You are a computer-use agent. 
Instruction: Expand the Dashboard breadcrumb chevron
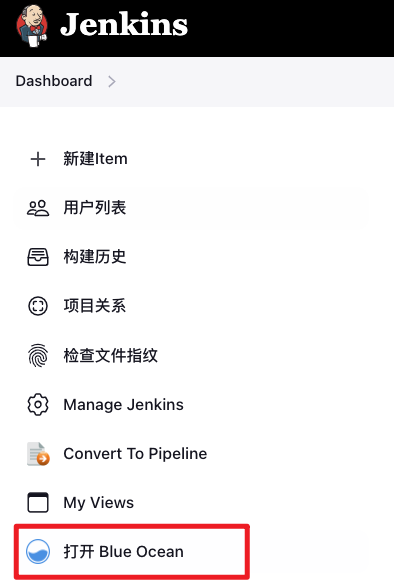tap(112, 81)
